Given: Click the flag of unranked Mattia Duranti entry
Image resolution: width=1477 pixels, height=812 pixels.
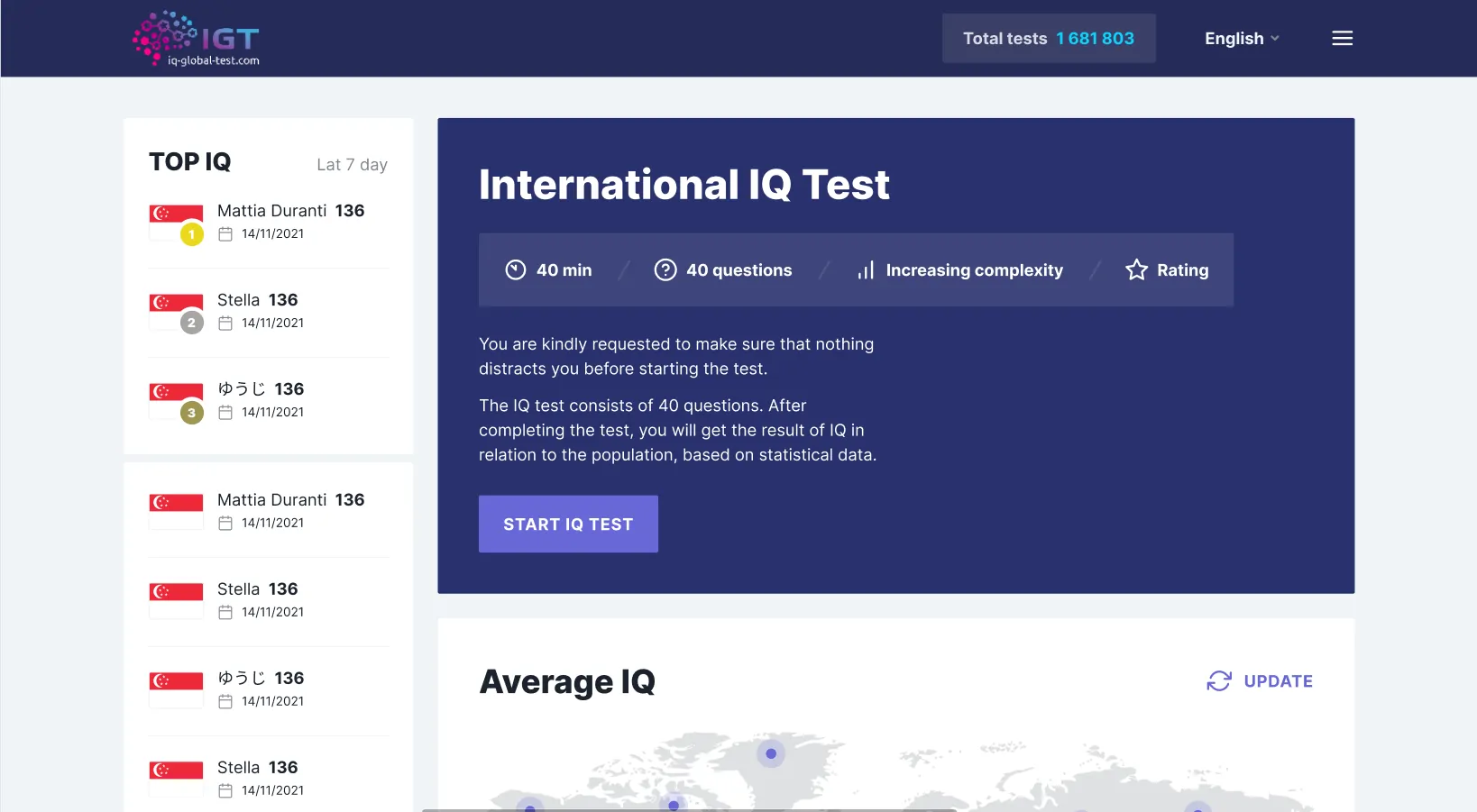Looking at the screenshot, I should [176, 511].
